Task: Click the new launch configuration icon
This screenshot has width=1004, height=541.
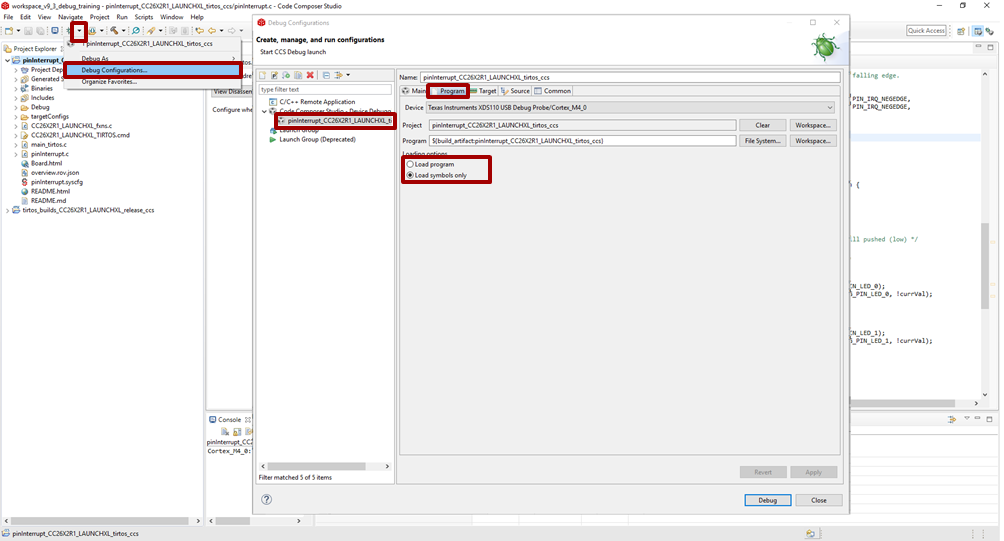Action: pyautogui.click(x=263, y=75)
